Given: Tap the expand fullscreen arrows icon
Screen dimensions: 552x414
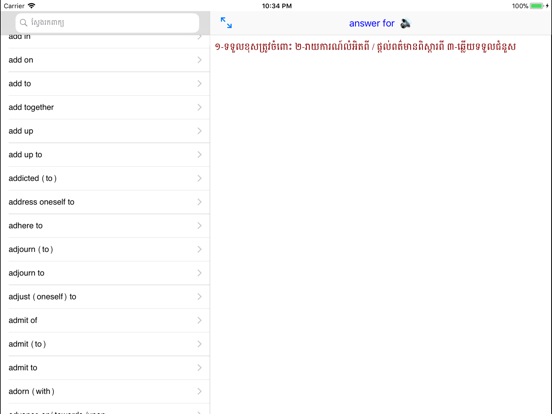Looking at the screenshot, I should point(226,23).
